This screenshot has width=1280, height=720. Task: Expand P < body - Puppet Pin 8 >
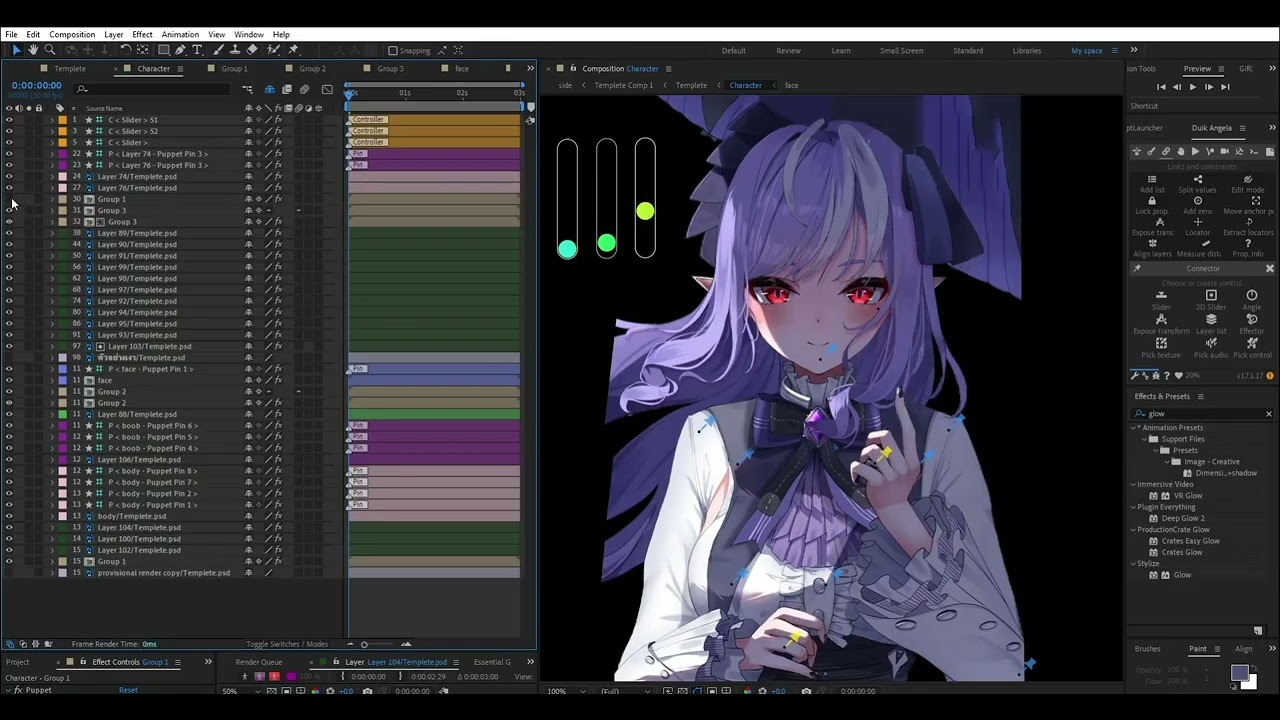click(52, 471)
